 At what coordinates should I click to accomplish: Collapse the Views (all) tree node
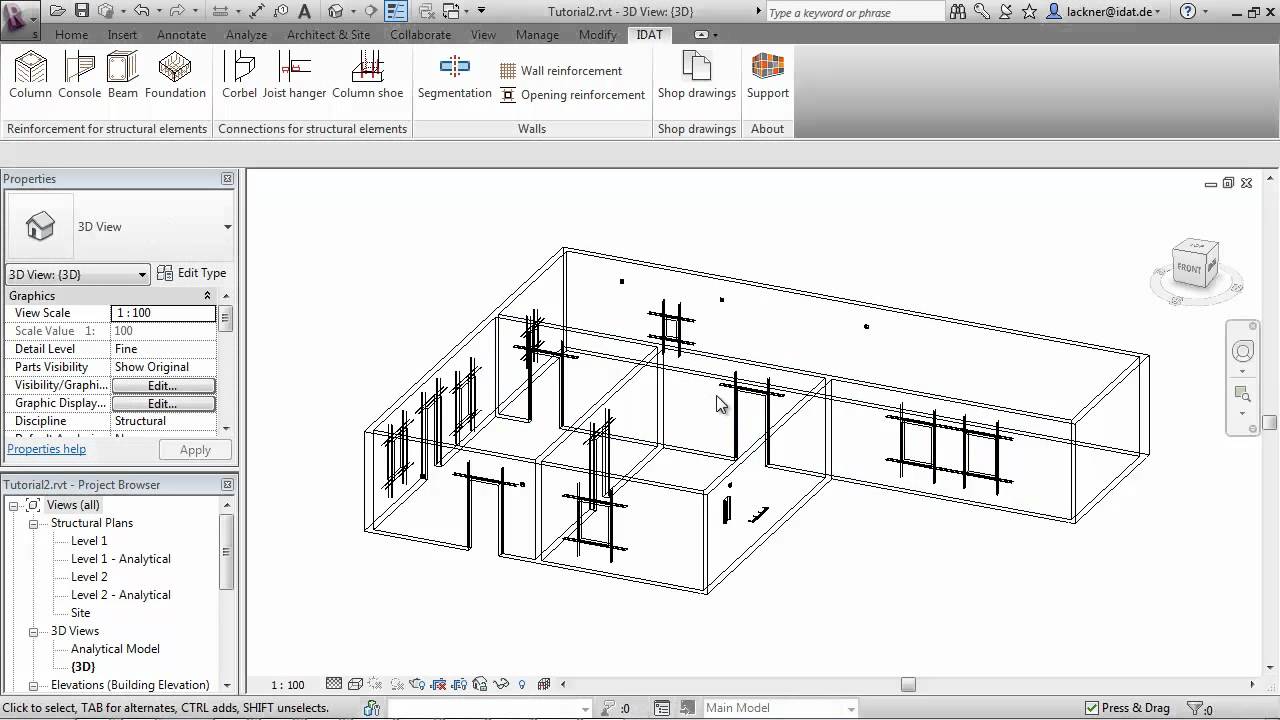click(14, 505)
